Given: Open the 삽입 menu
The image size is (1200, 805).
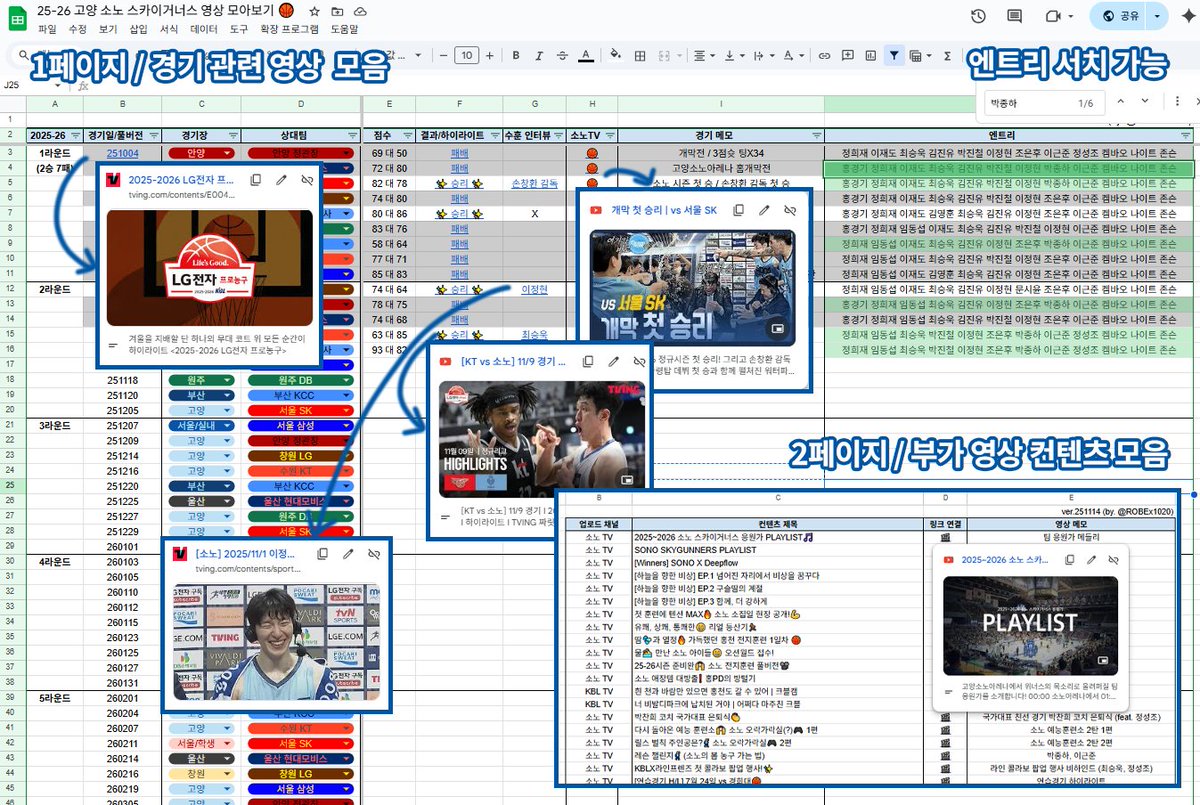Looking at the screenshot, I should (x=139, y=30).
